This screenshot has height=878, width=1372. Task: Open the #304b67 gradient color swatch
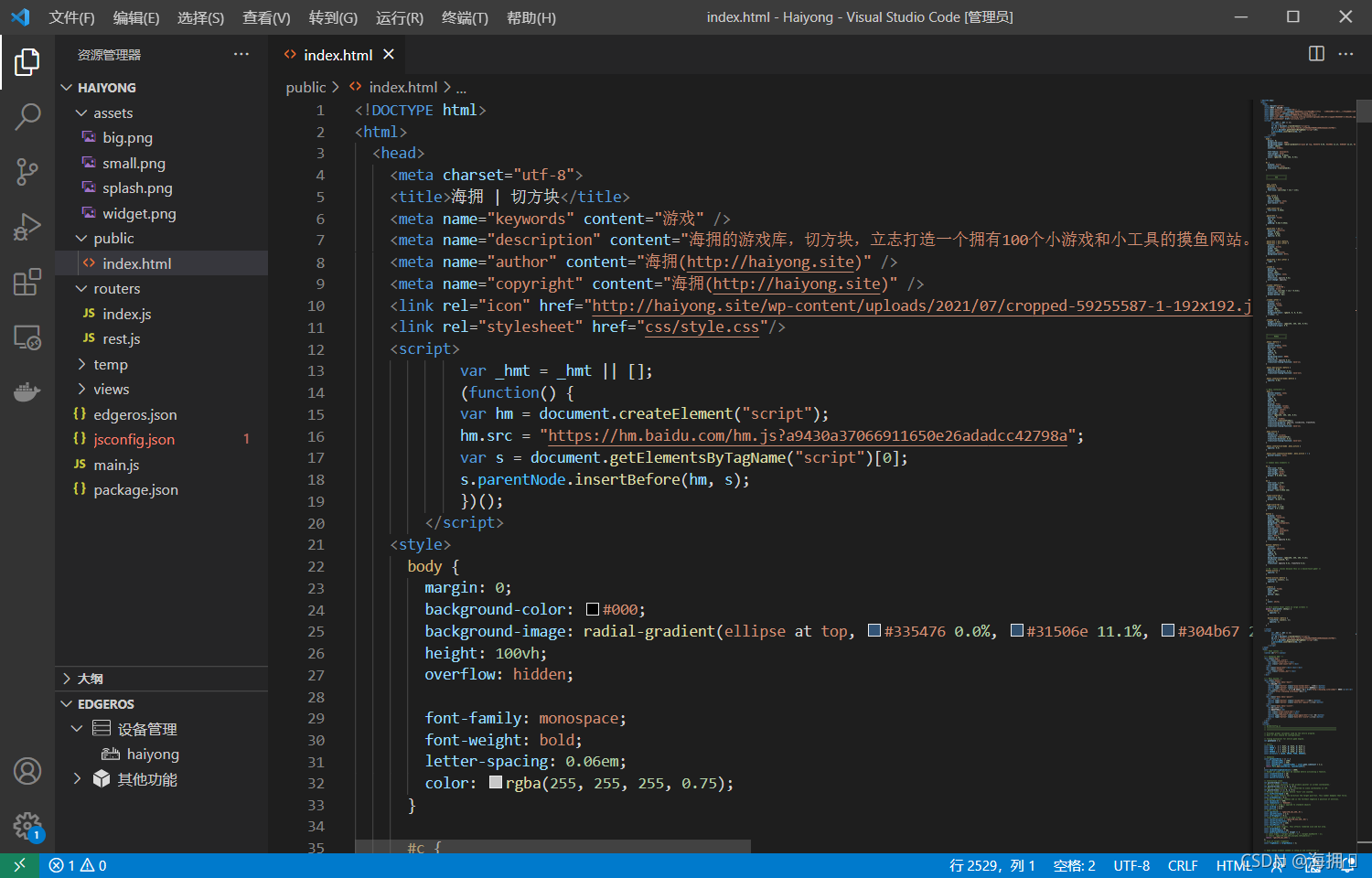click(1168, 630)
